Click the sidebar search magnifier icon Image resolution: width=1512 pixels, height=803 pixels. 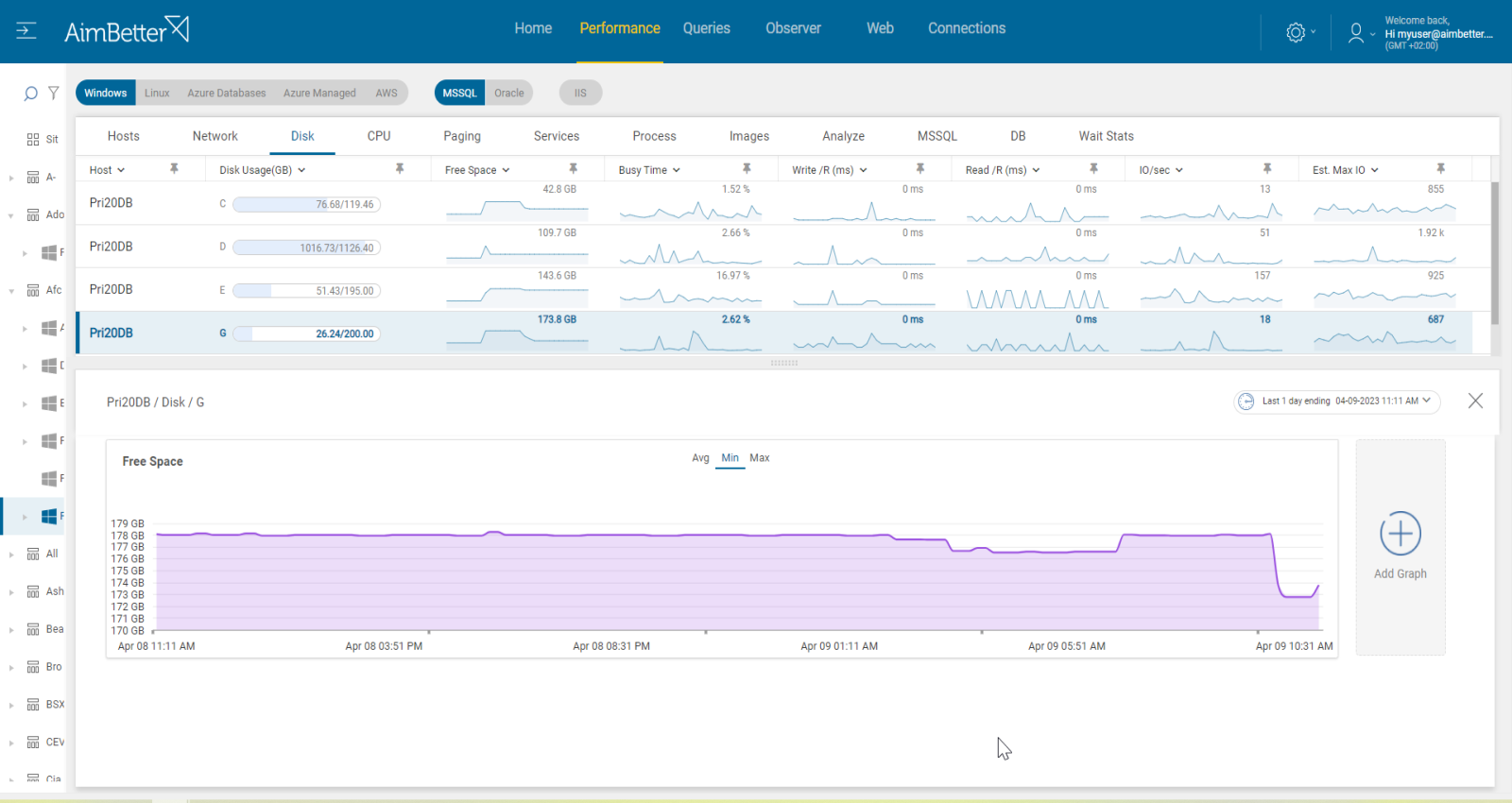tap(30, 94)
